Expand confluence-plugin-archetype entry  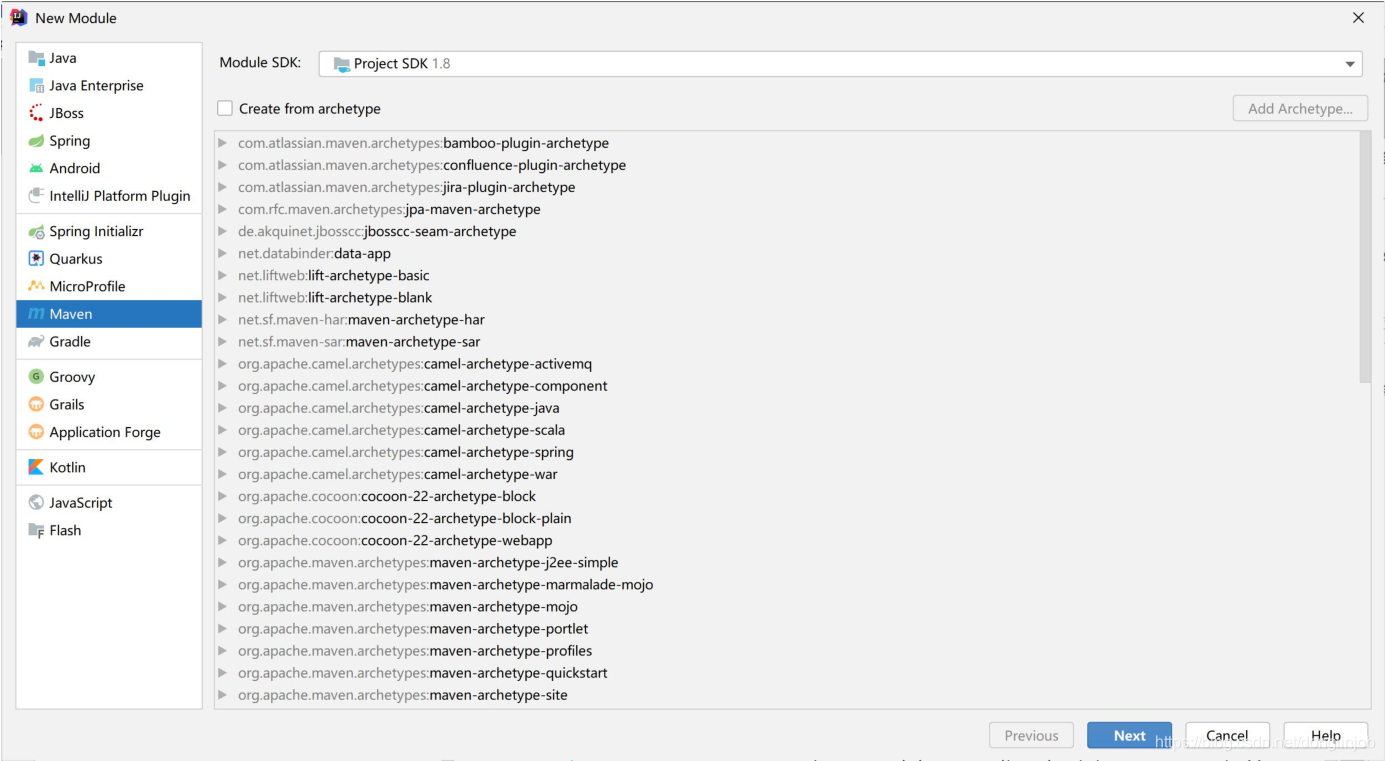[x=222, y=165]
